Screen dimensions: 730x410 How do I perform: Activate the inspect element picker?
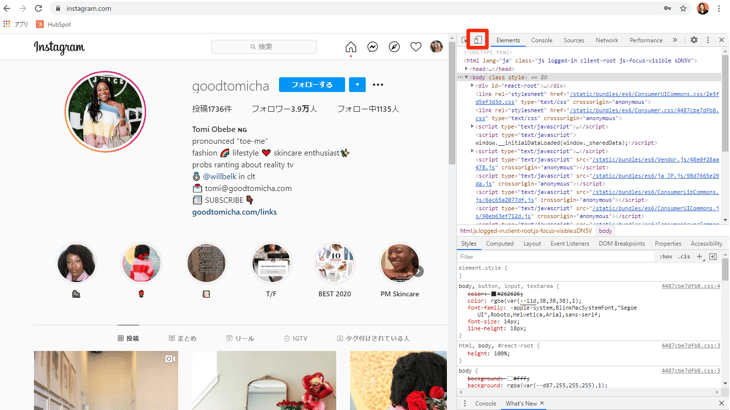[x=465, y=40]
